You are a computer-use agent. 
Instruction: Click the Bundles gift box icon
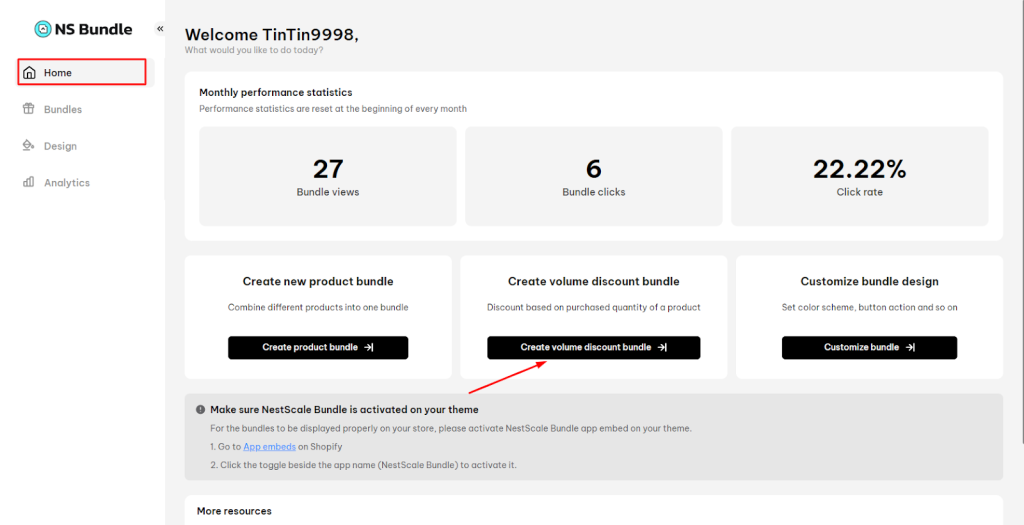[29, 109]
